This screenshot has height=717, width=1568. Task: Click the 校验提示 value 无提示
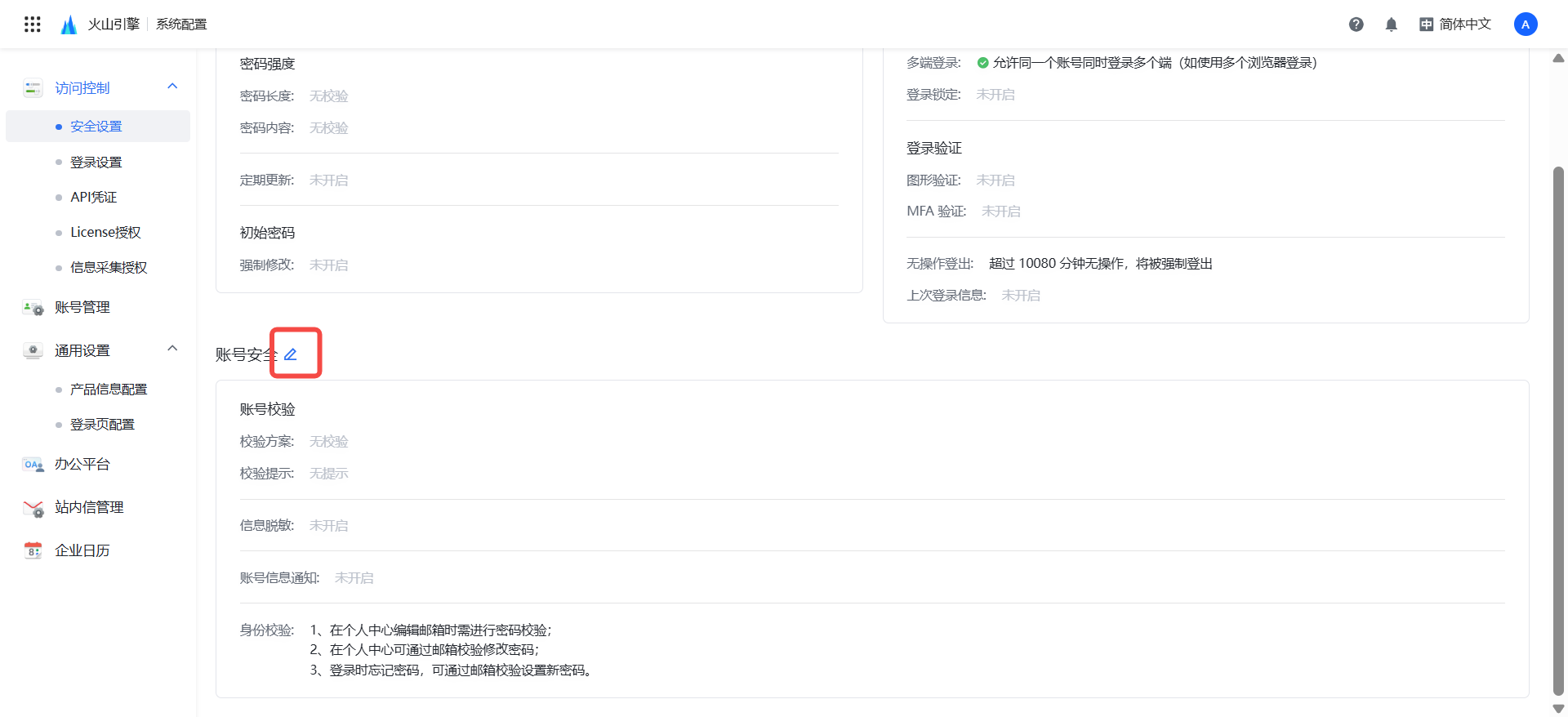(329, 474)
